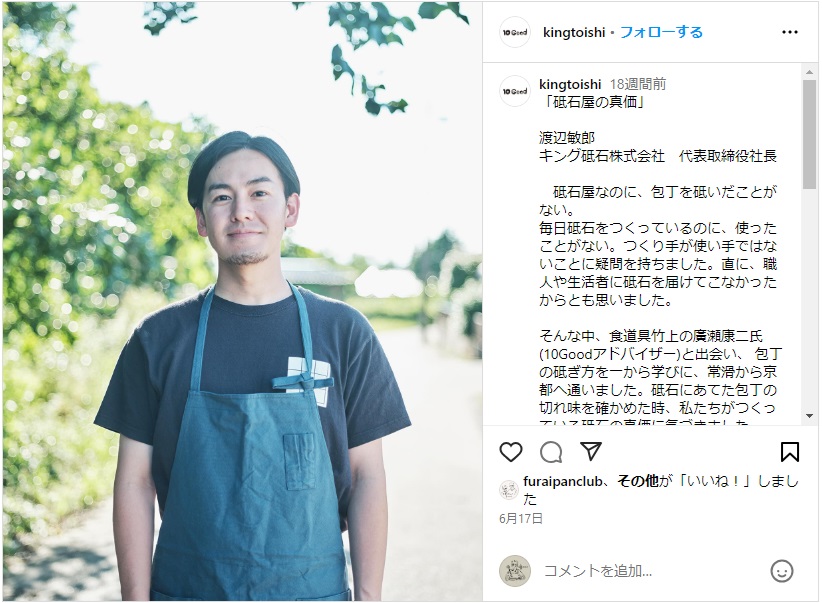Click the 10Good avatar beside the caption
Screen dimensions: 822x603
tap(515, 91)
